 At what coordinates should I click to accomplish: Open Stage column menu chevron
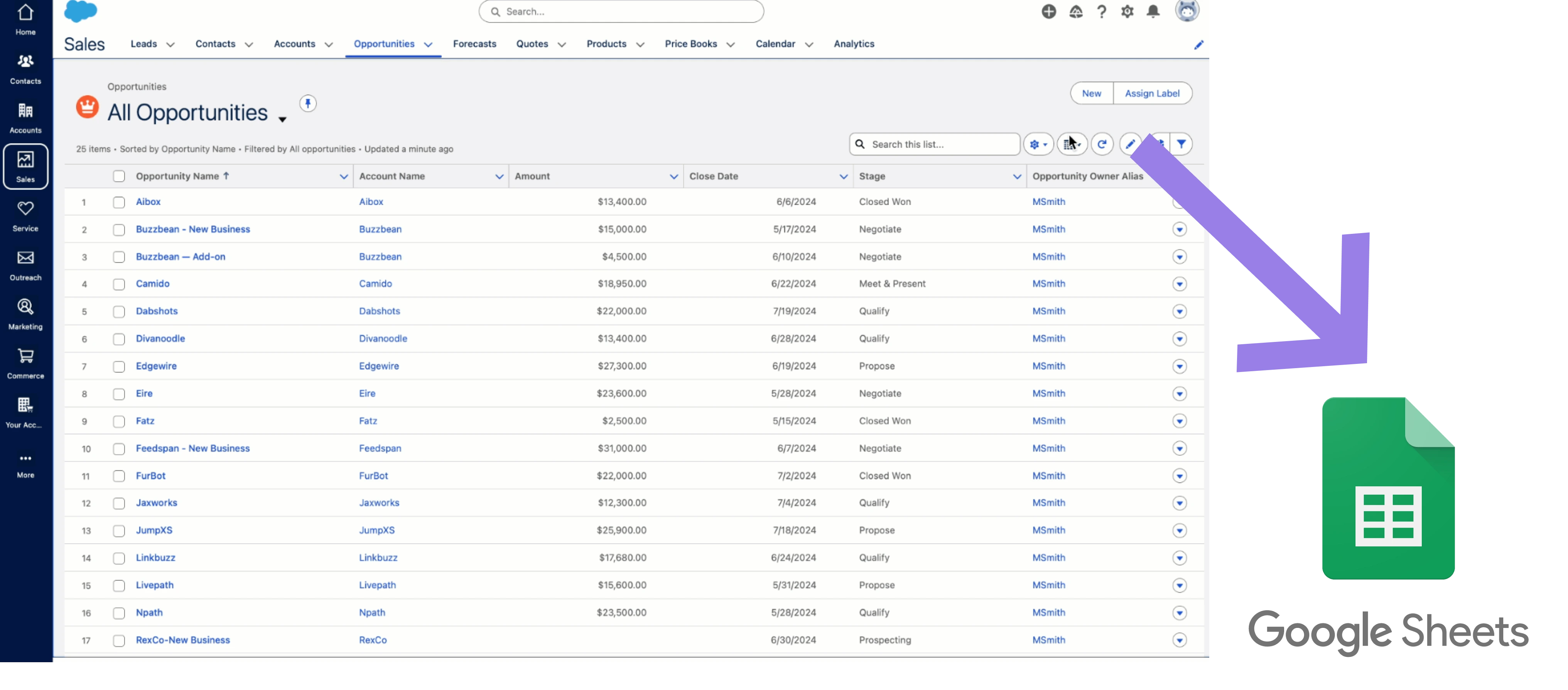coord(1016,177)
